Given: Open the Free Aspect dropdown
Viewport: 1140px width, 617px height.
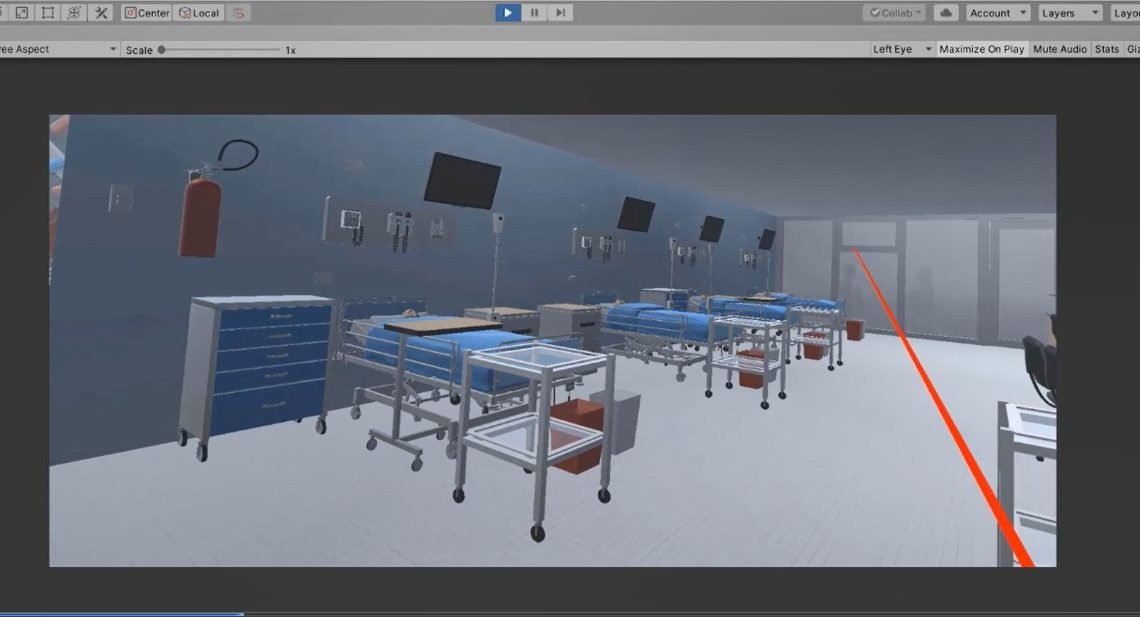Looking at the screenshot, I should pos(58,49).
